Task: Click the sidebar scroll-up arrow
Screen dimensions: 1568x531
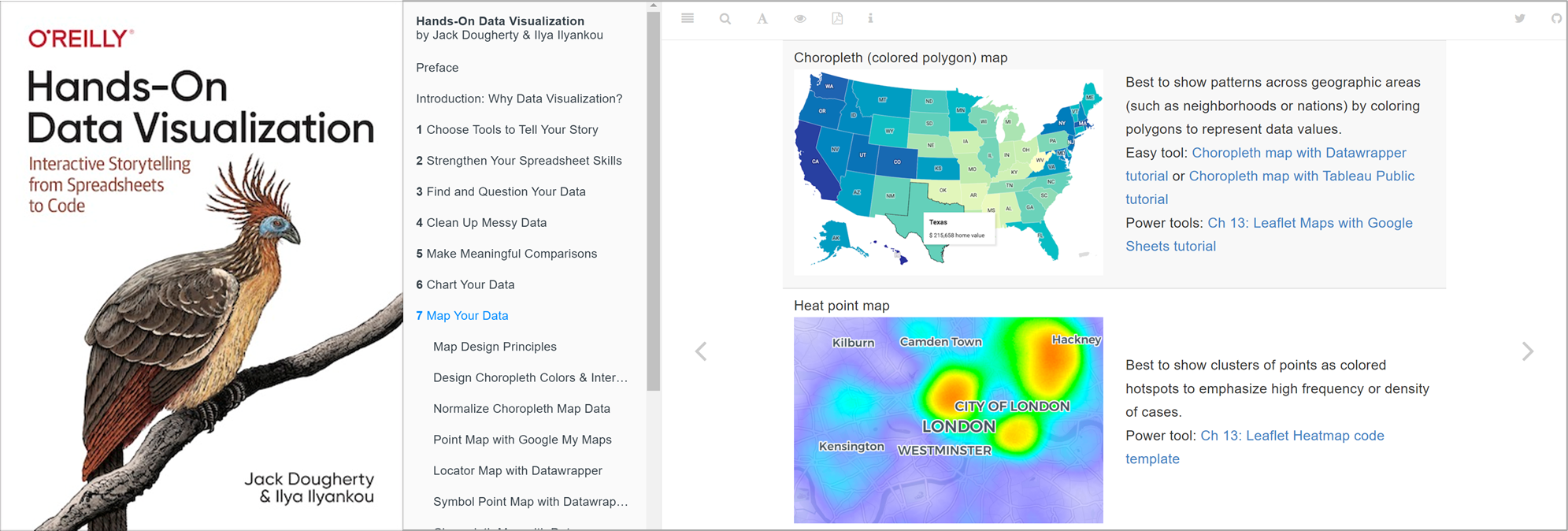Action: (653, 6)
